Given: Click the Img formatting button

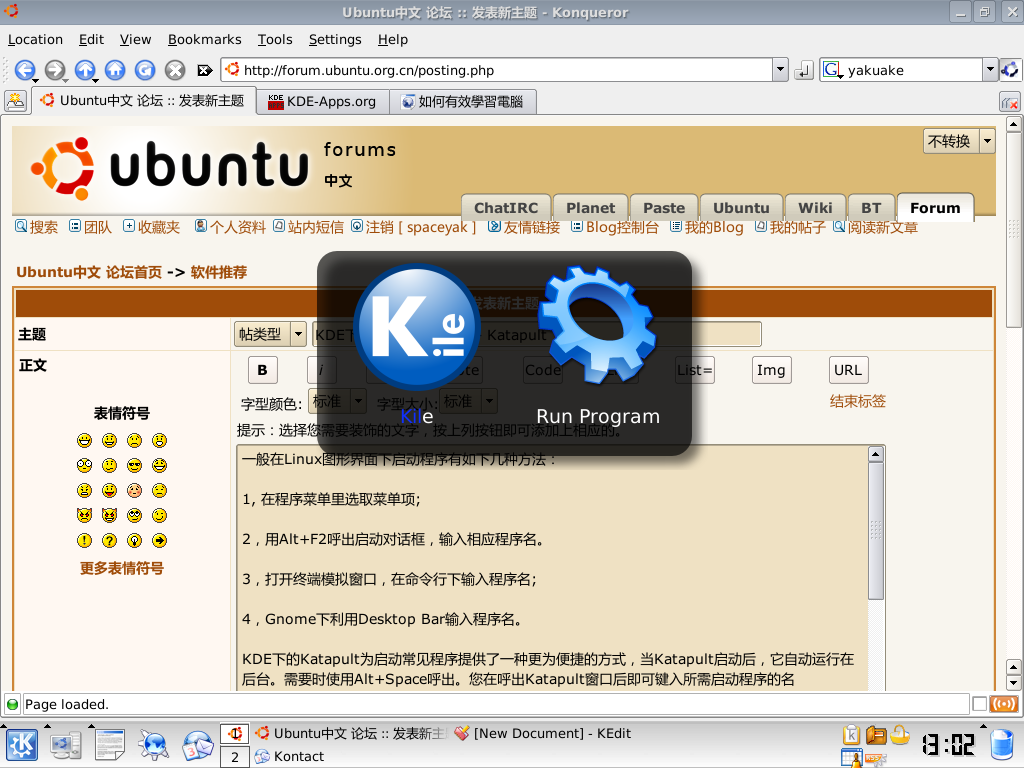Looking at the screenshot, I should (x=771, y=370).
